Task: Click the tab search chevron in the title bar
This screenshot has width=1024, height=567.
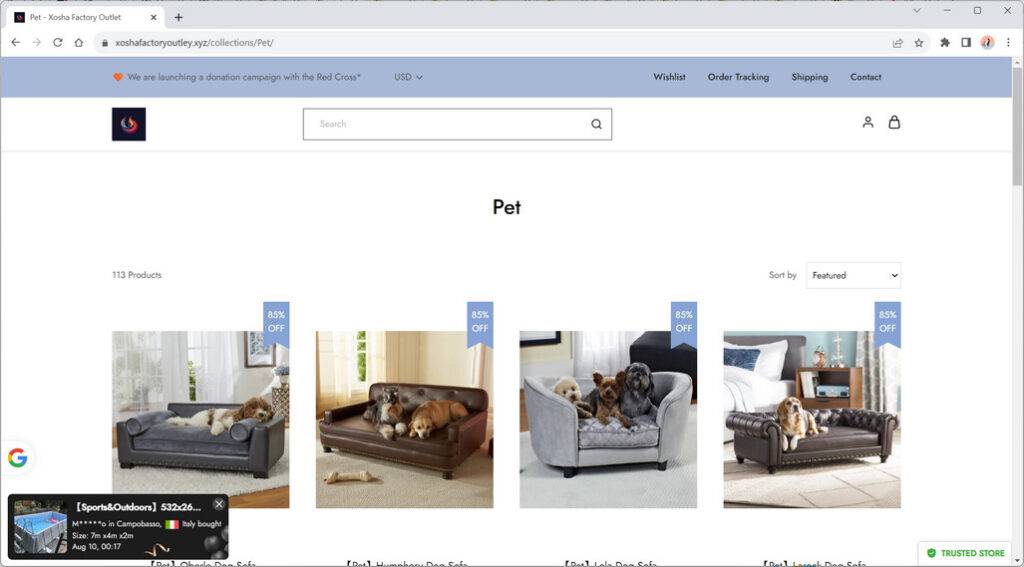Action: [x=917, y=10]
